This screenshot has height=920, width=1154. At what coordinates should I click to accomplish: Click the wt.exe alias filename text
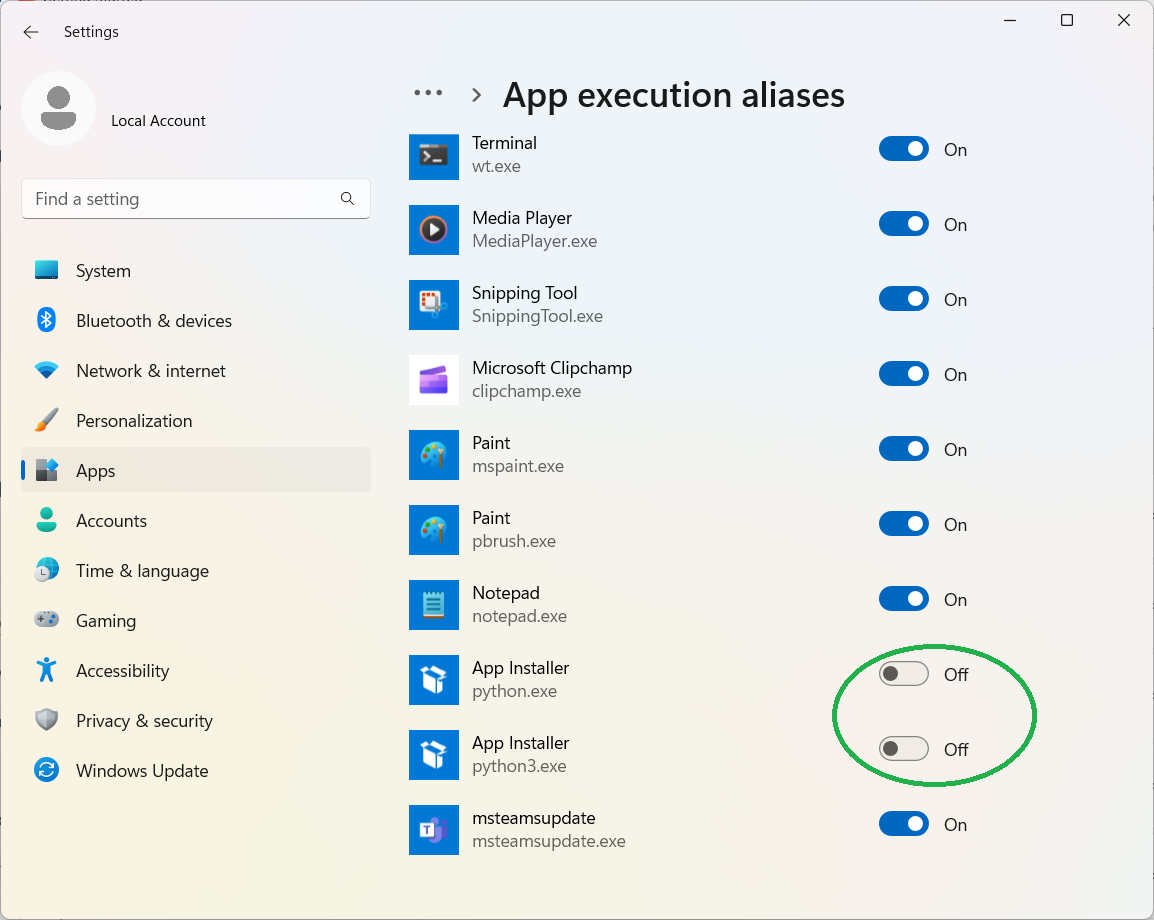coord(496,166)
